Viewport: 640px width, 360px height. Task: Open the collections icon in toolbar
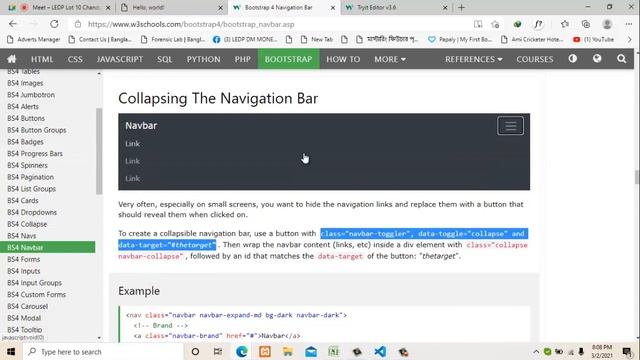586,24
